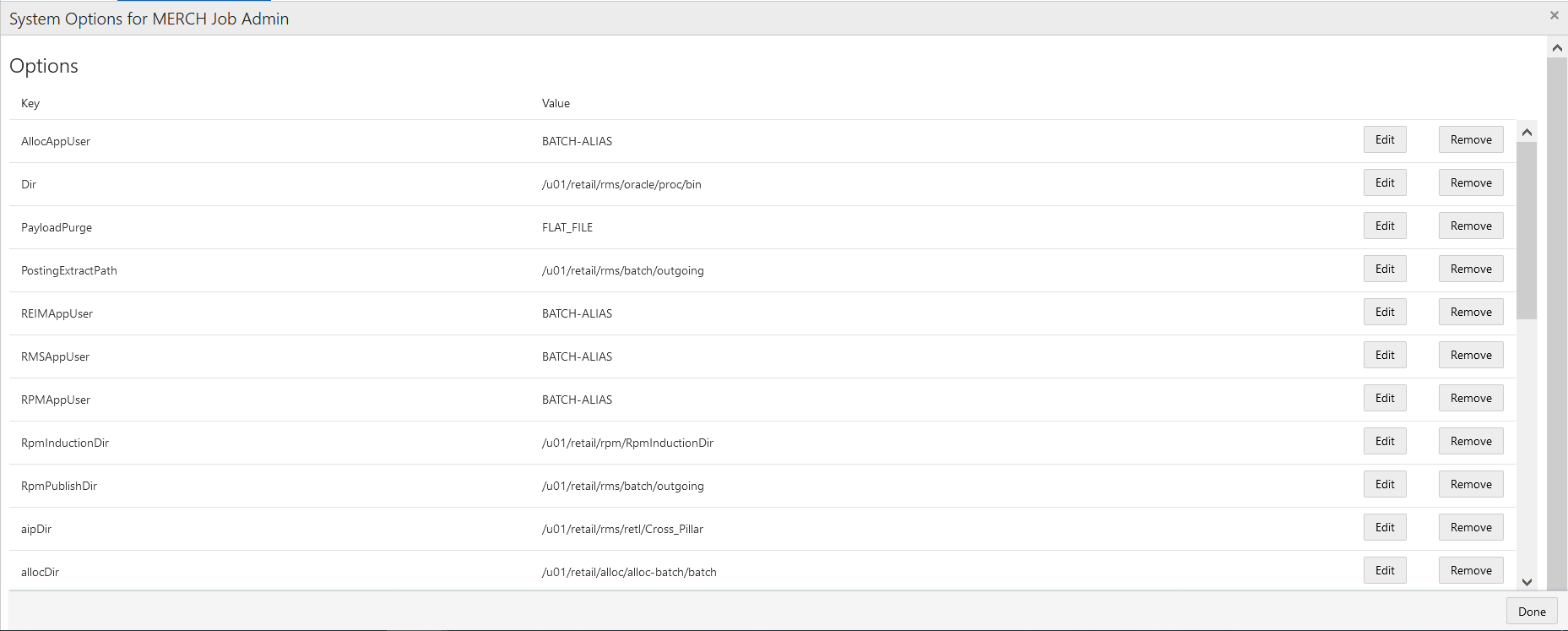This screenshot has height=631, width=1568.
Task: Click the PostingExtractPath key text
Action: [69, 270]
